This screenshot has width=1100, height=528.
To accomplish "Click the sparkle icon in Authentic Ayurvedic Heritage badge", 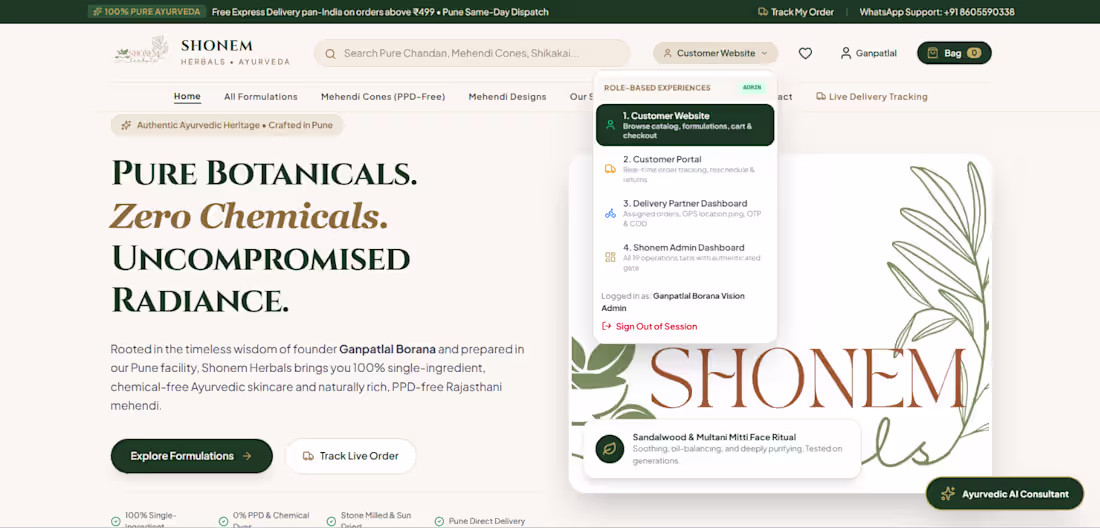I will point(126,126).
